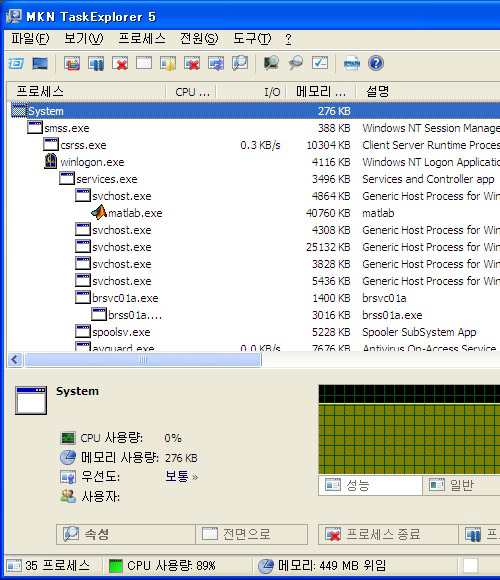The image size is (500, 580).
Task: Click the window with magnifier toolbar icon
Action: click(x=240, y=63)
